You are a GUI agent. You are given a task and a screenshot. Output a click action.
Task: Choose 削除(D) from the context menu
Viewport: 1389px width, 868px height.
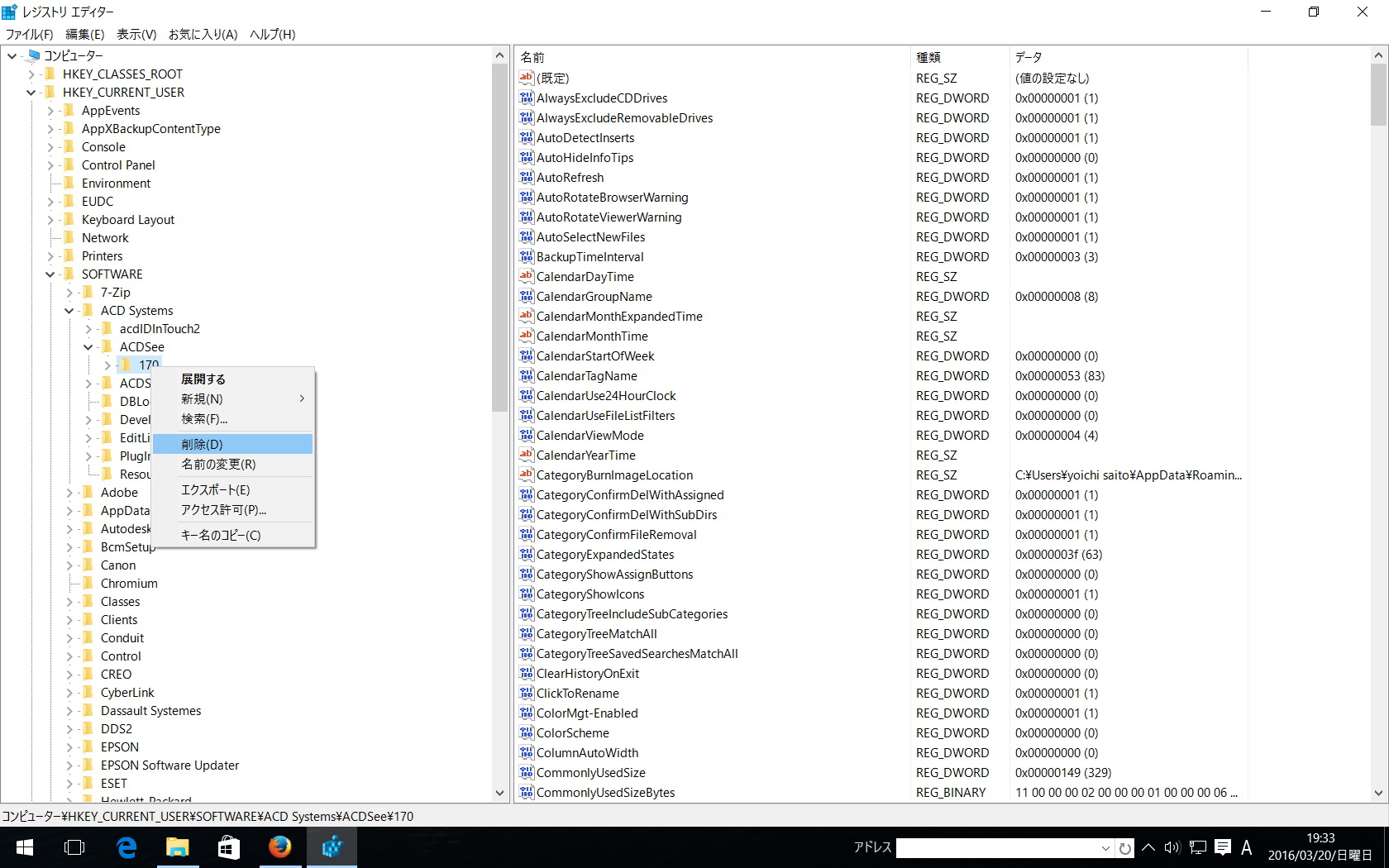[203, 444]
